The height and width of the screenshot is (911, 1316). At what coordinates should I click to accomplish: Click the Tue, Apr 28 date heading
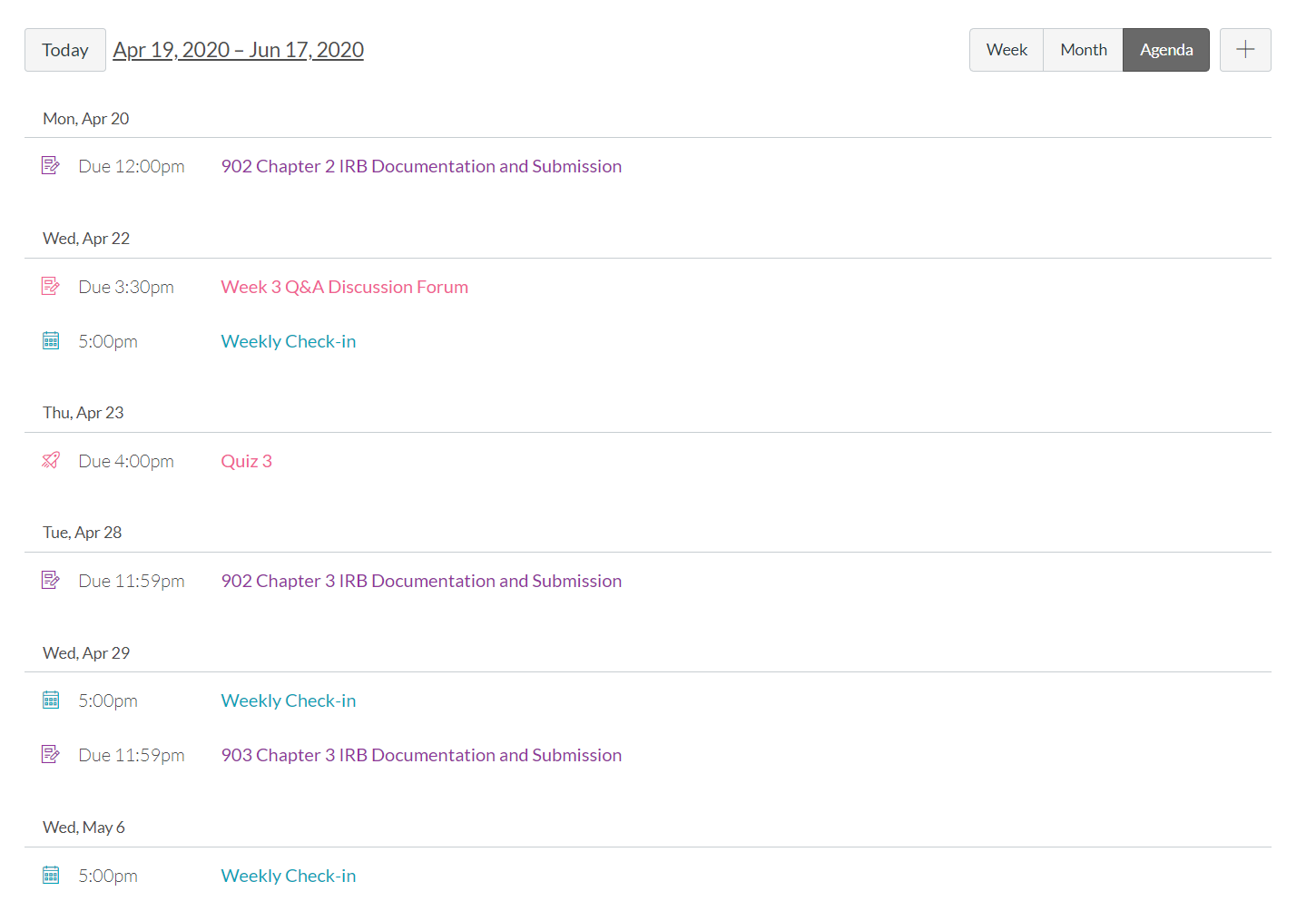coord(83,533)
